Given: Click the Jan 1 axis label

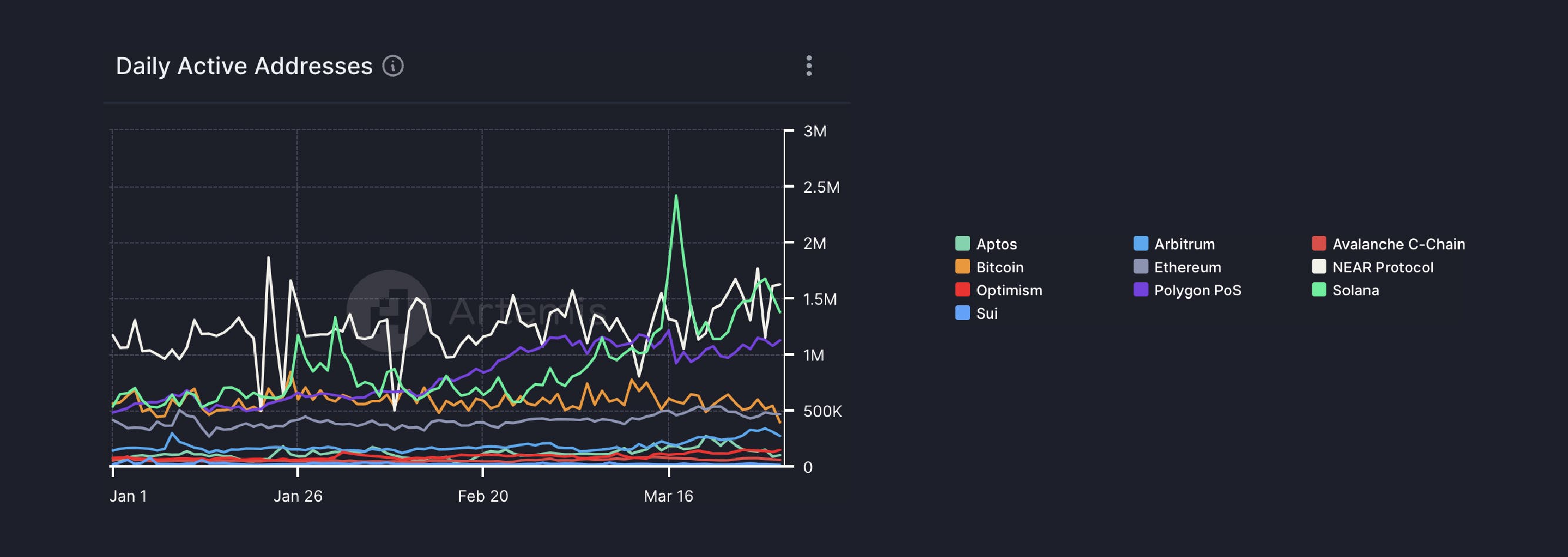Looking at the screenshot, I should [x=128, y=496].
